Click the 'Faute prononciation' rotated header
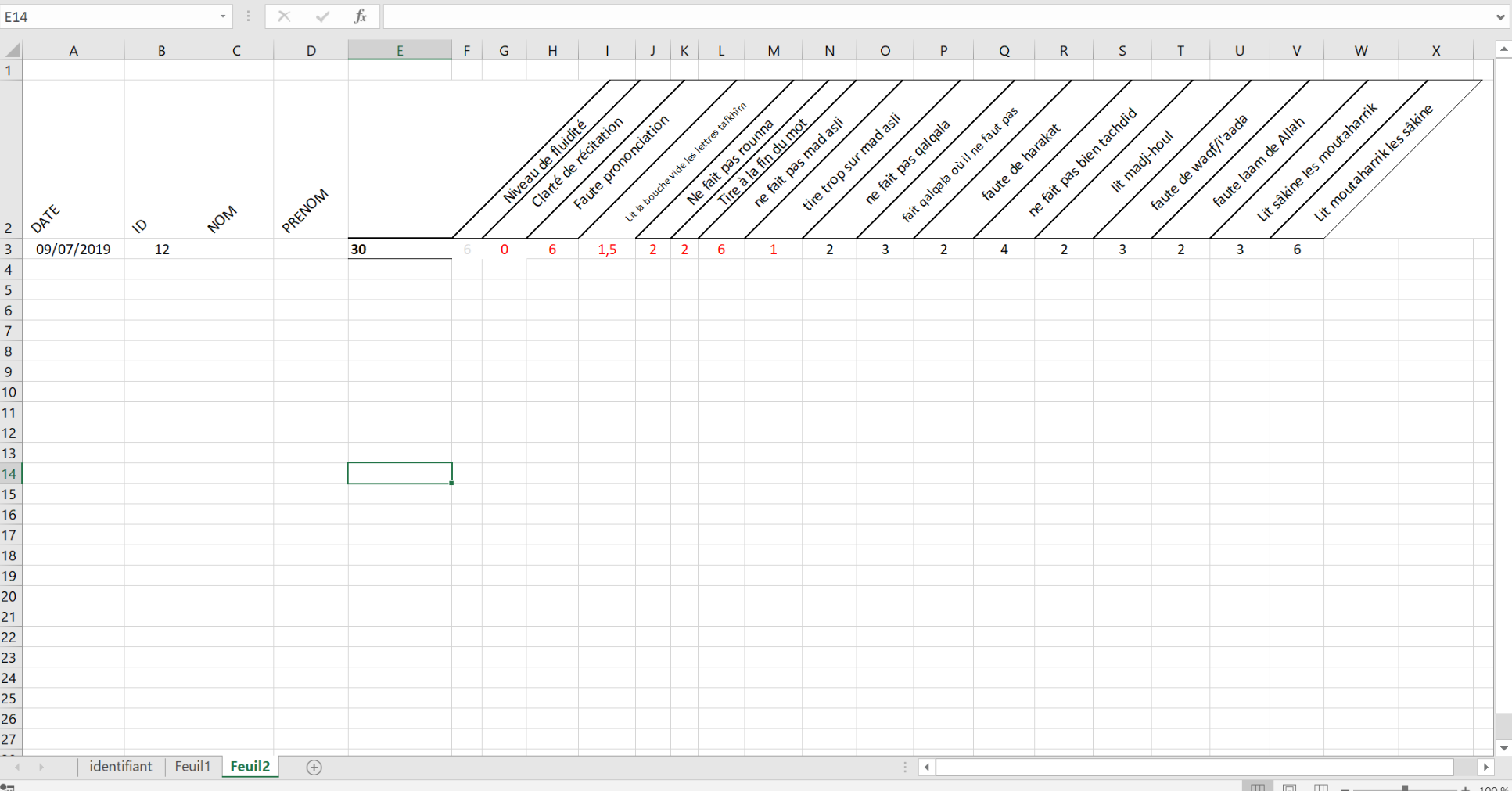 pyautogui.click(x=621, y=162)
